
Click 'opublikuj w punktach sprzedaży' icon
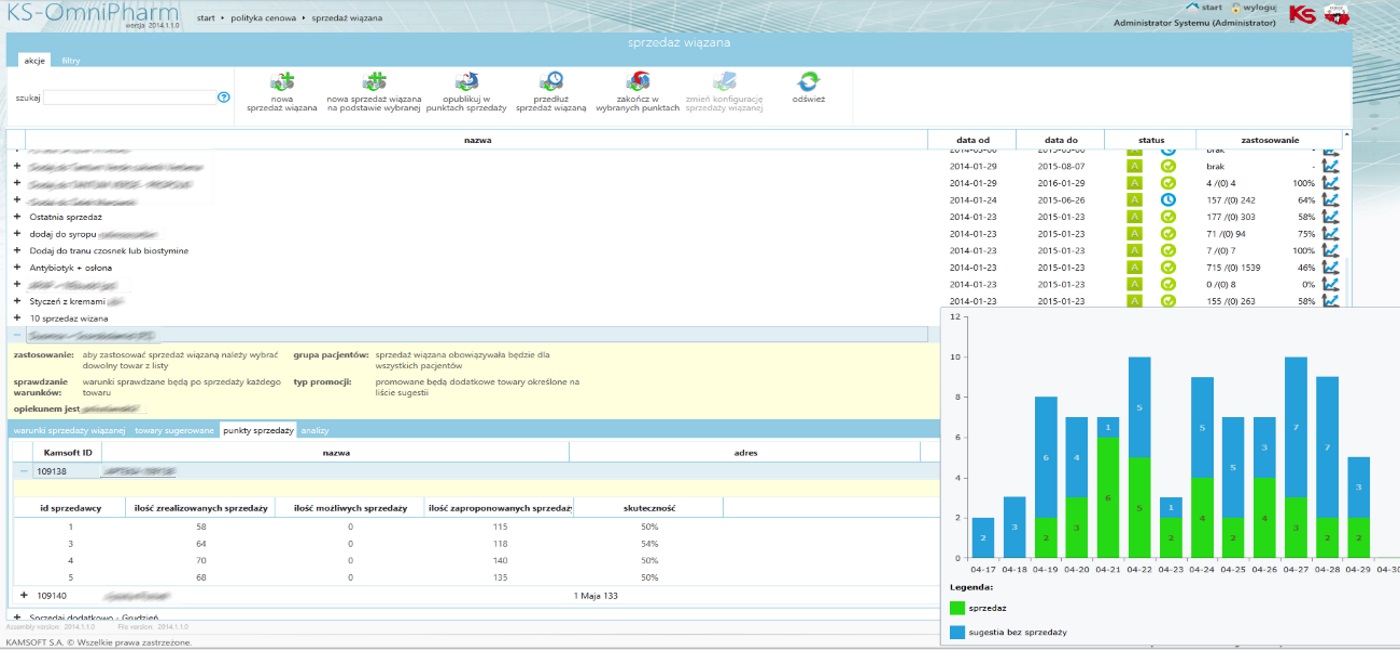coord(466,82)
